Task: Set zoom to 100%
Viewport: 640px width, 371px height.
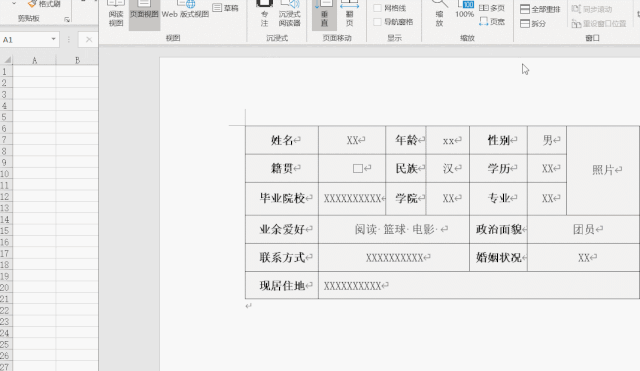Action: click(x=464, y=10)
